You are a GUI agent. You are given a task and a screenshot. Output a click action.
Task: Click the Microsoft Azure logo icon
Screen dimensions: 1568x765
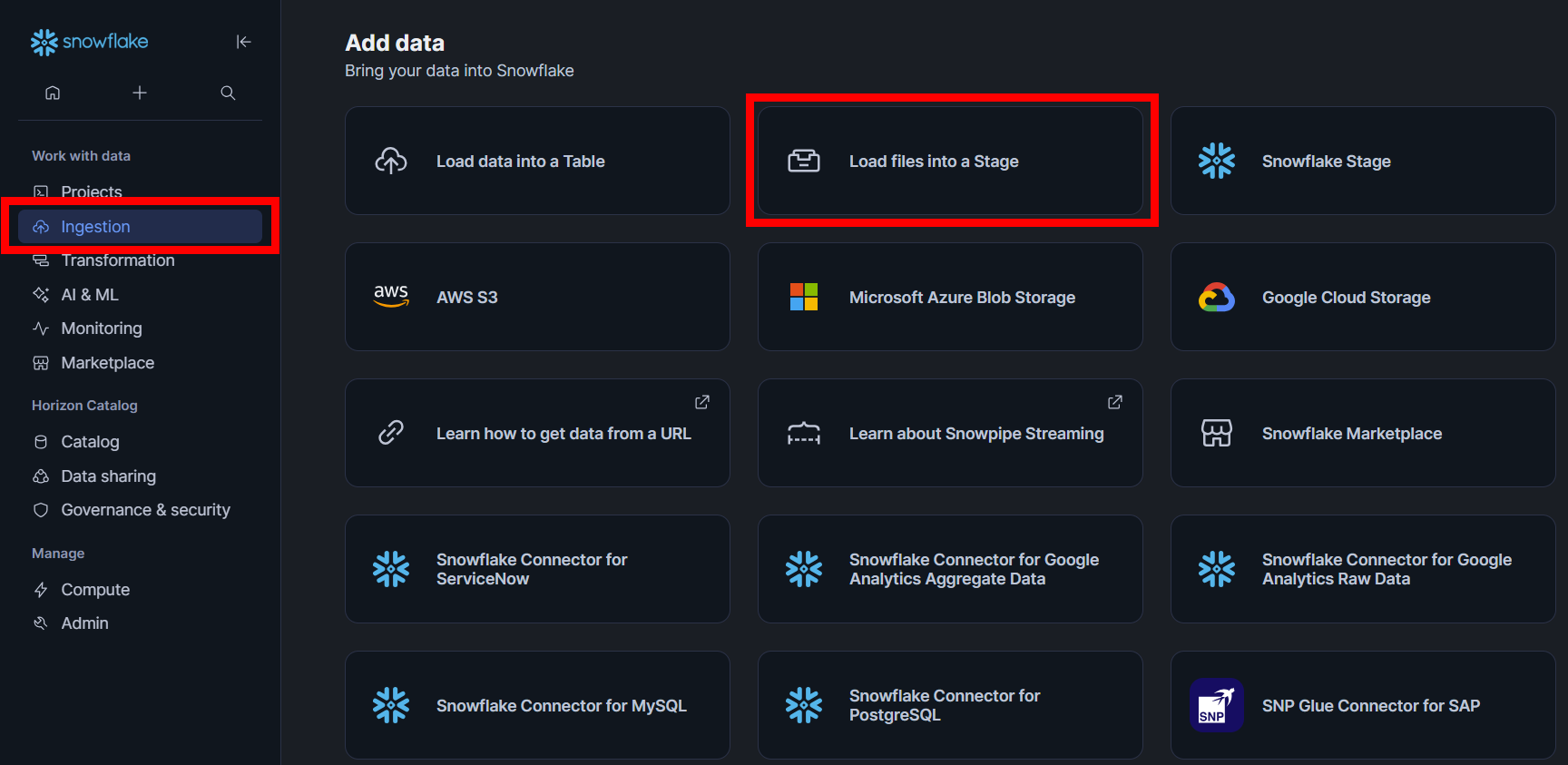804,297
